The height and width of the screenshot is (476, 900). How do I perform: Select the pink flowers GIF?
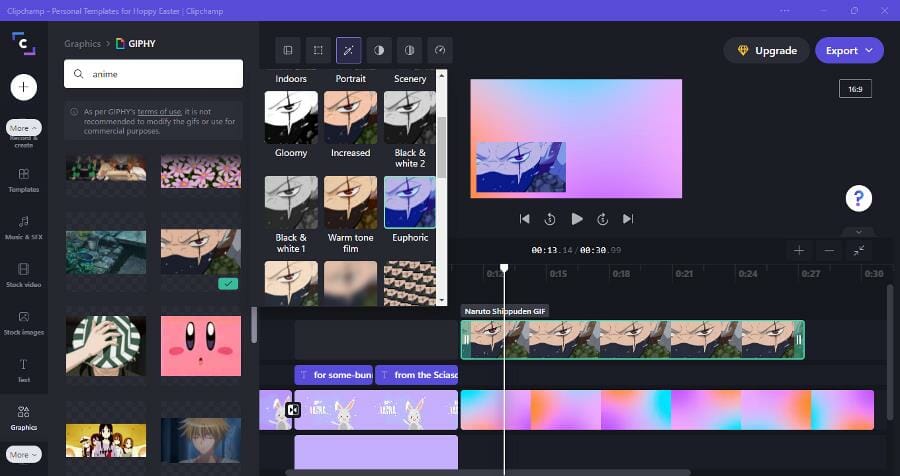(x=201, y=171)
